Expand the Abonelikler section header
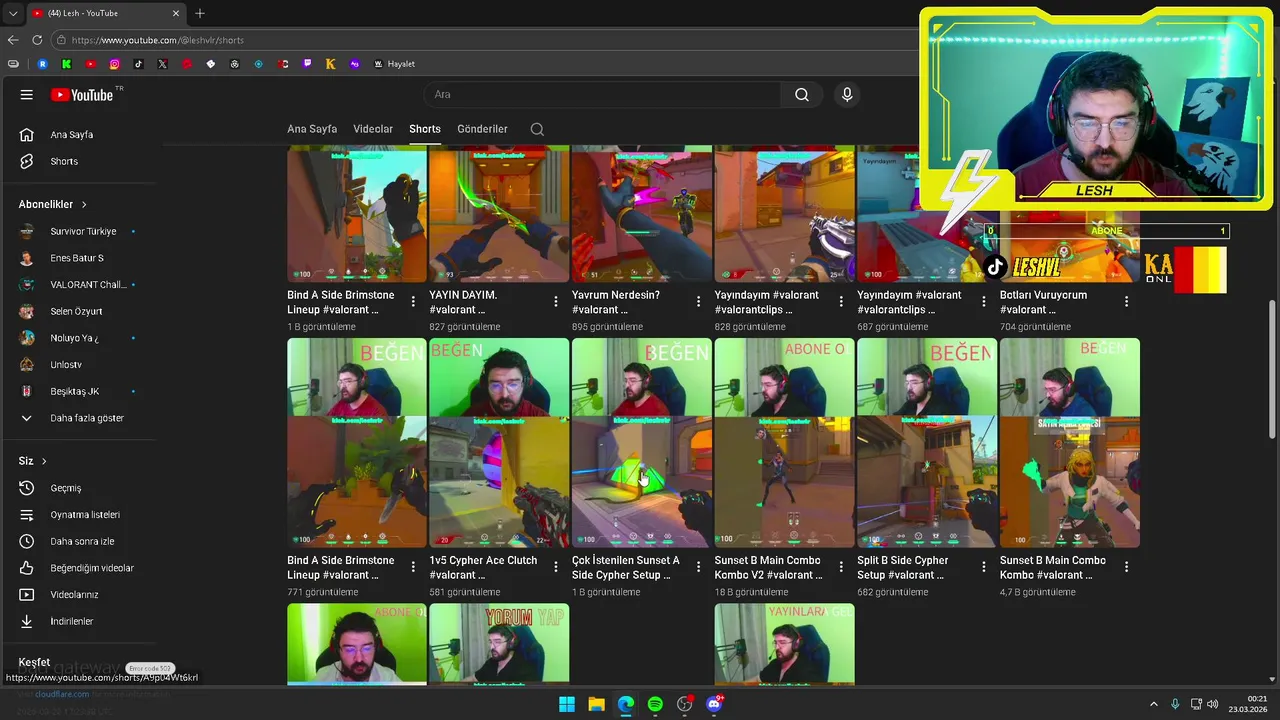Screen dimensions: 1280x720 53,204
